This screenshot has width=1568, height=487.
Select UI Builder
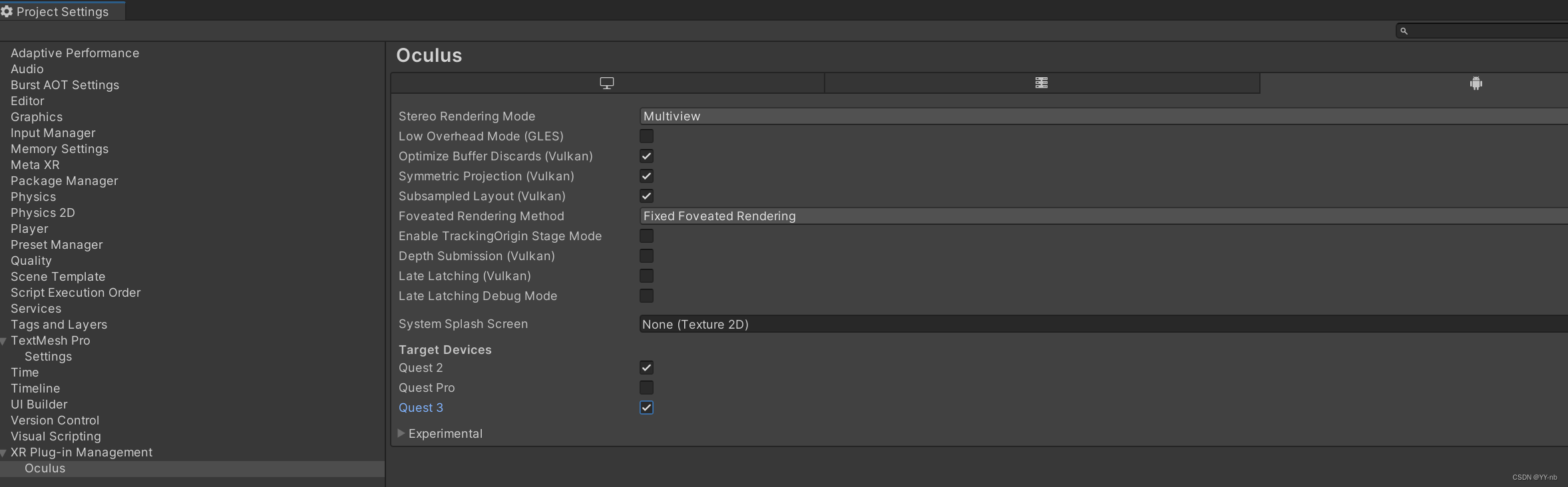pos(39,405)
